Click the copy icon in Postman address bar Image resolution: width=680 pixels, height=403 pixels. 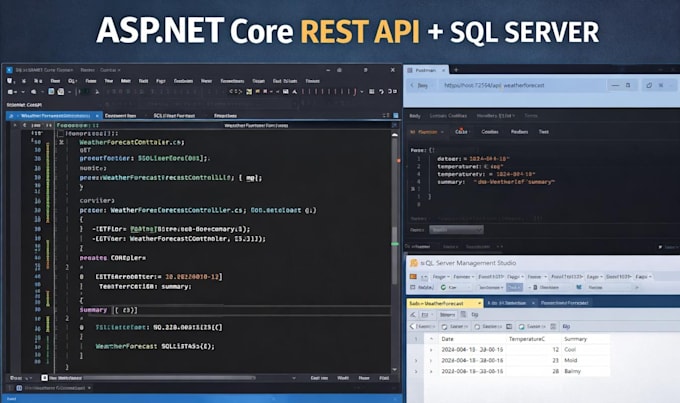click(649, 85)
